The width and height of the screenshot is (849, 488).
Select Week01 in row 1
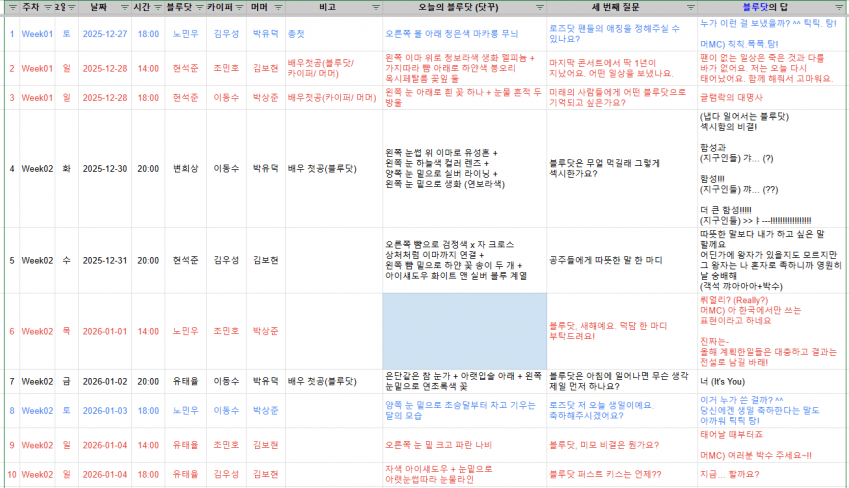pyautogui.click(x=37, y=34)
